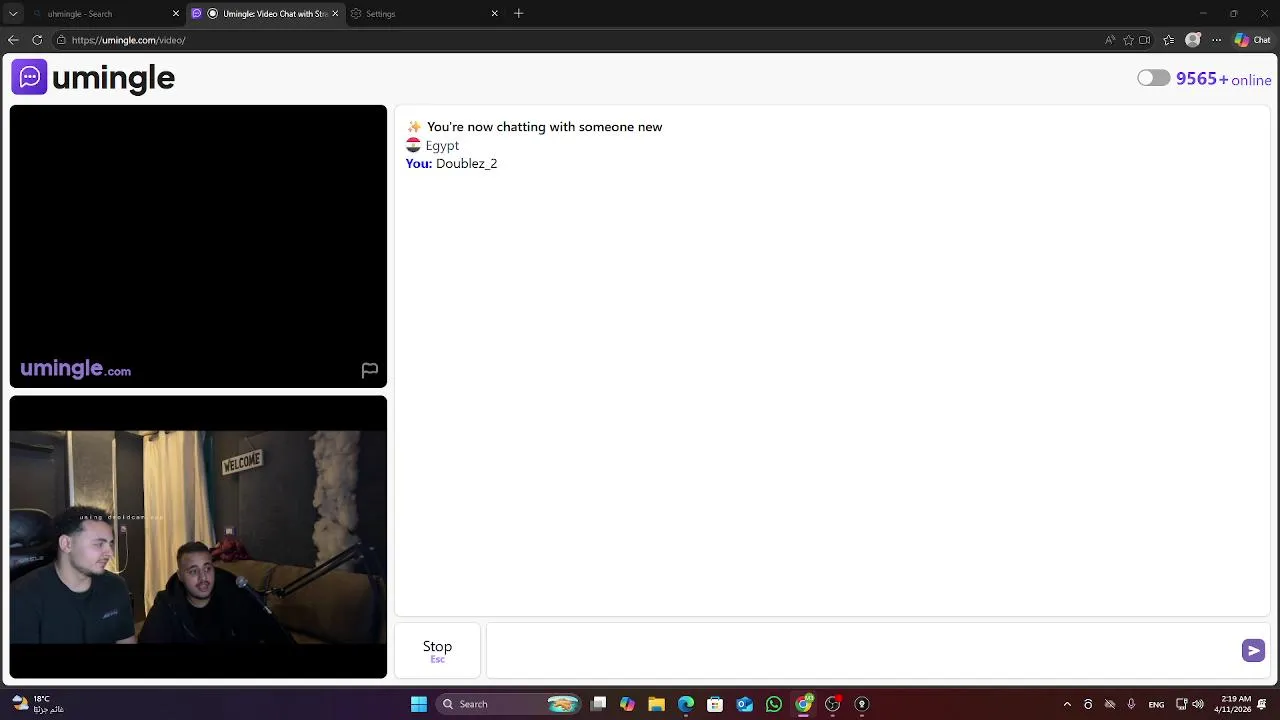The height and width of the screenshot is (720, 1280).
Task: Click the umingle logo in the header
Action: pyautogui.click(x=93, y=77)
